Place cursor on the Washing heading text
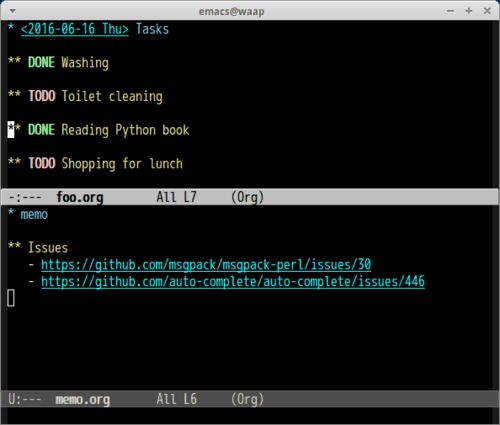The width and height of the screenshot is (500, 425). [x=85, y=63]
